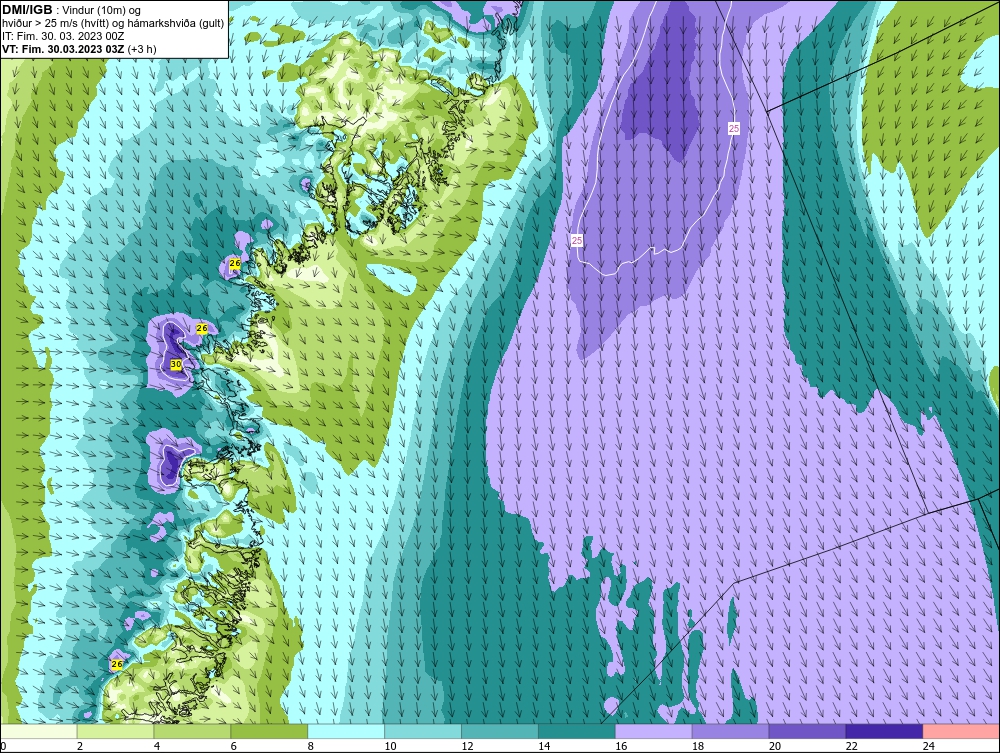1000x753 pixels.
Task: Pick the 16–18 m/s lavender legend swatch
Action: (x=653, y=731)
